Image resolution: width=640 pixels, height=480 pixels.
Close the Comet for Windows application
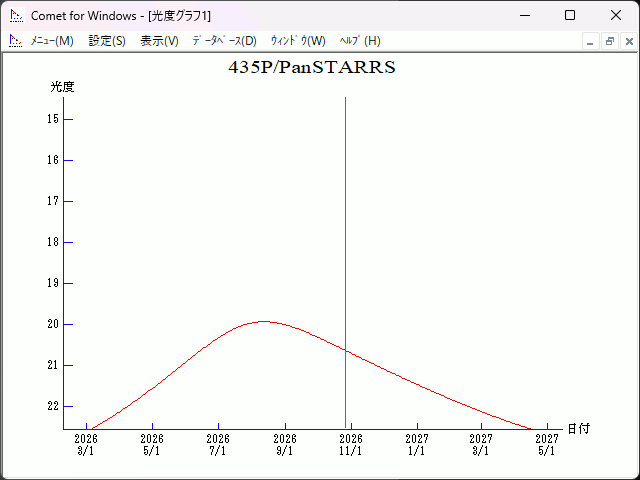pos(615,16)
